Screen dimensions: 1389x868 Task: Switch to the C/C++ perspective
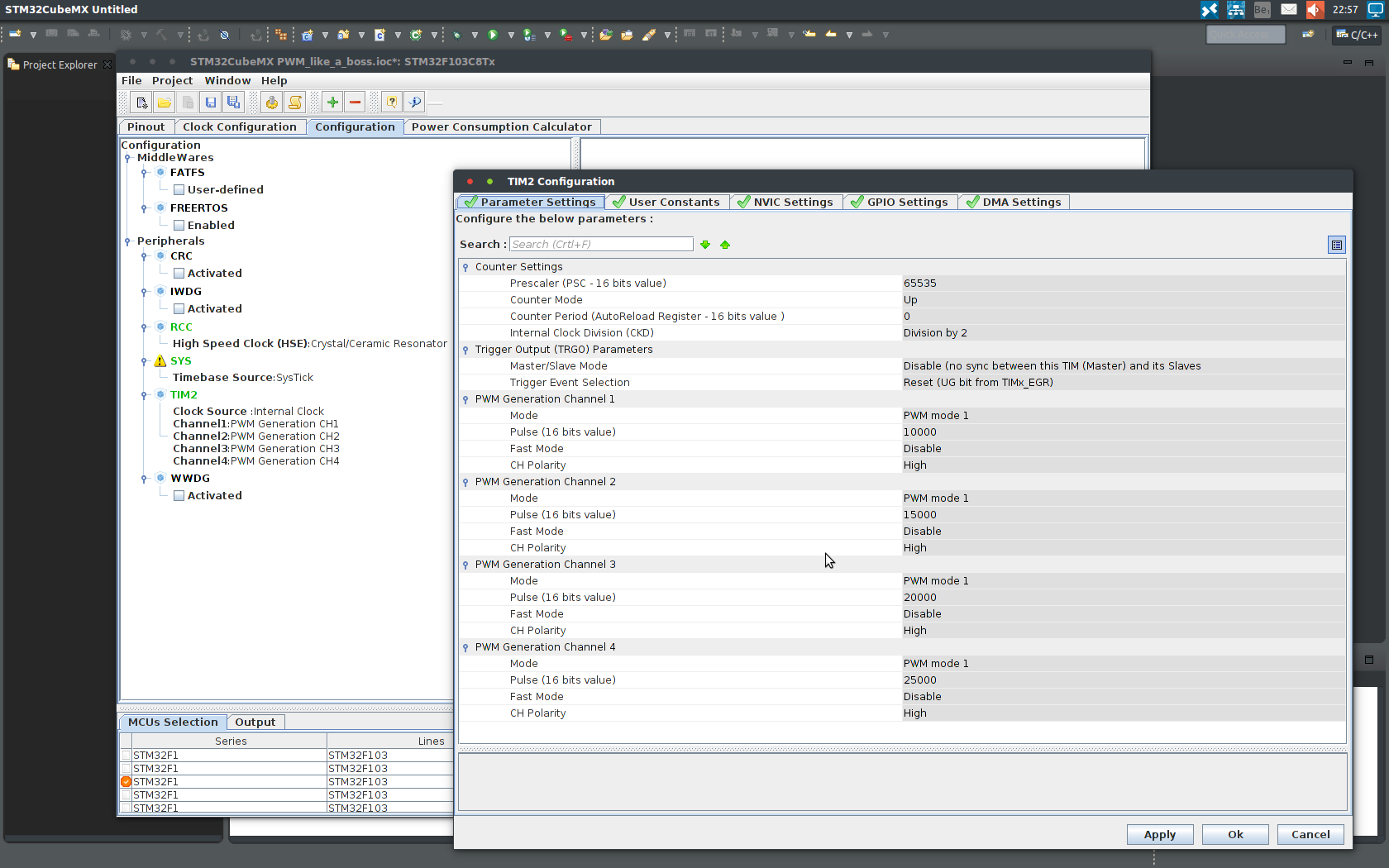coord(1357,35)
